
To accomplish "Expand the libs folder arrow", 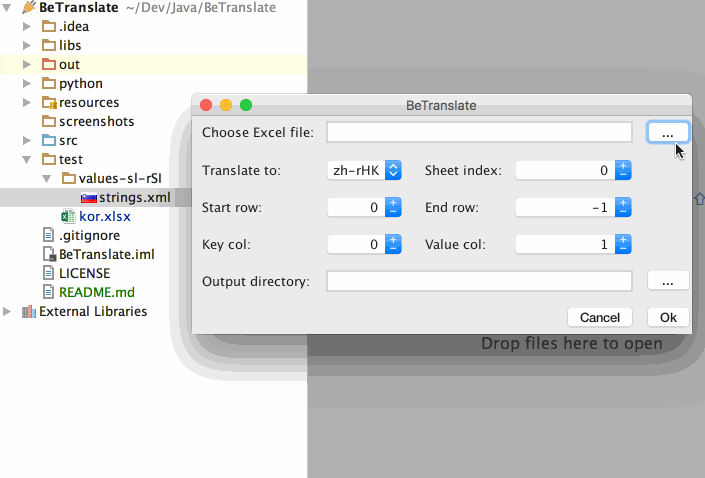I will [x=27, y=45].
